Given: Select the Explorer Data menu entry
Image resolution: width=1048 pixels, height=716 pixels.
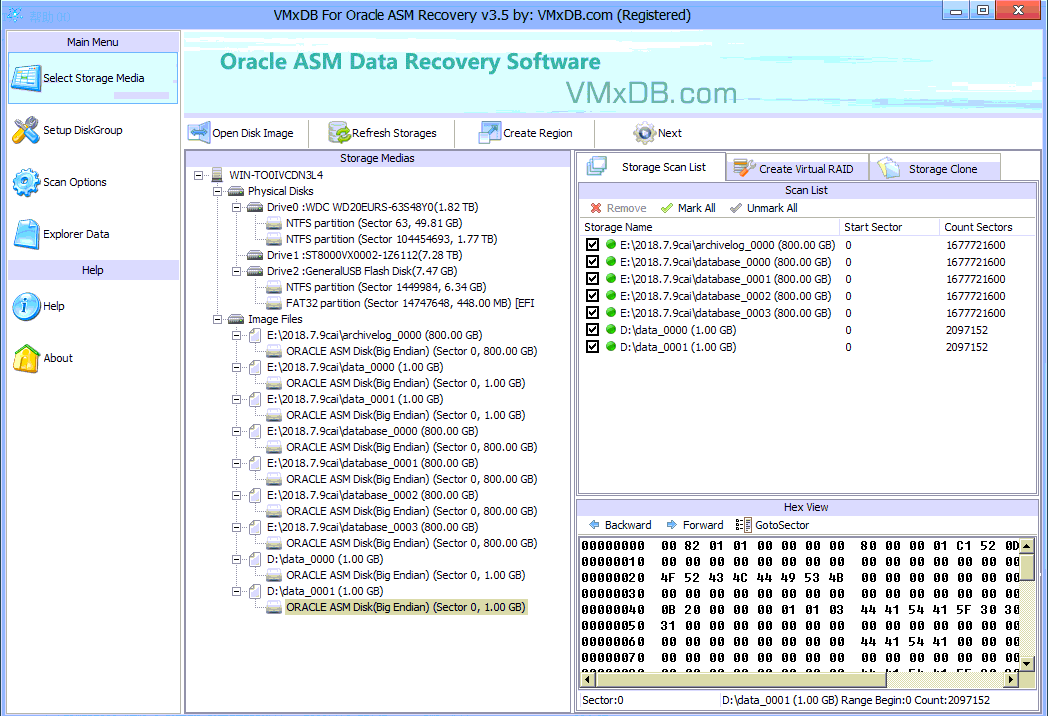Looking at the screenshot, I should [93, 234].
